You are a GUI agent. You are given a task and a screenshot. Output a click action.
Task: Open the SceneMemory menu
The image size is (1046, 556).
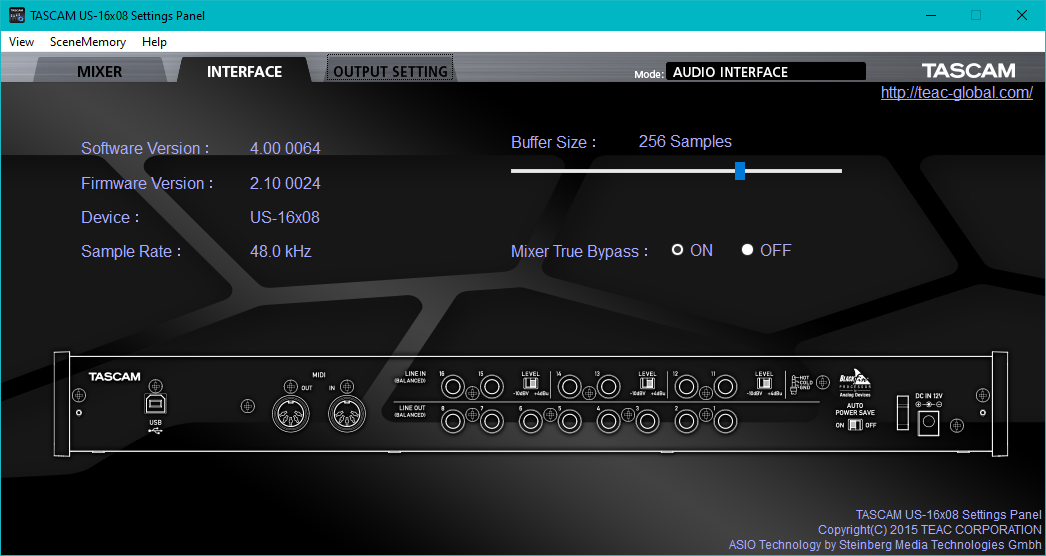tap(88, 41)
